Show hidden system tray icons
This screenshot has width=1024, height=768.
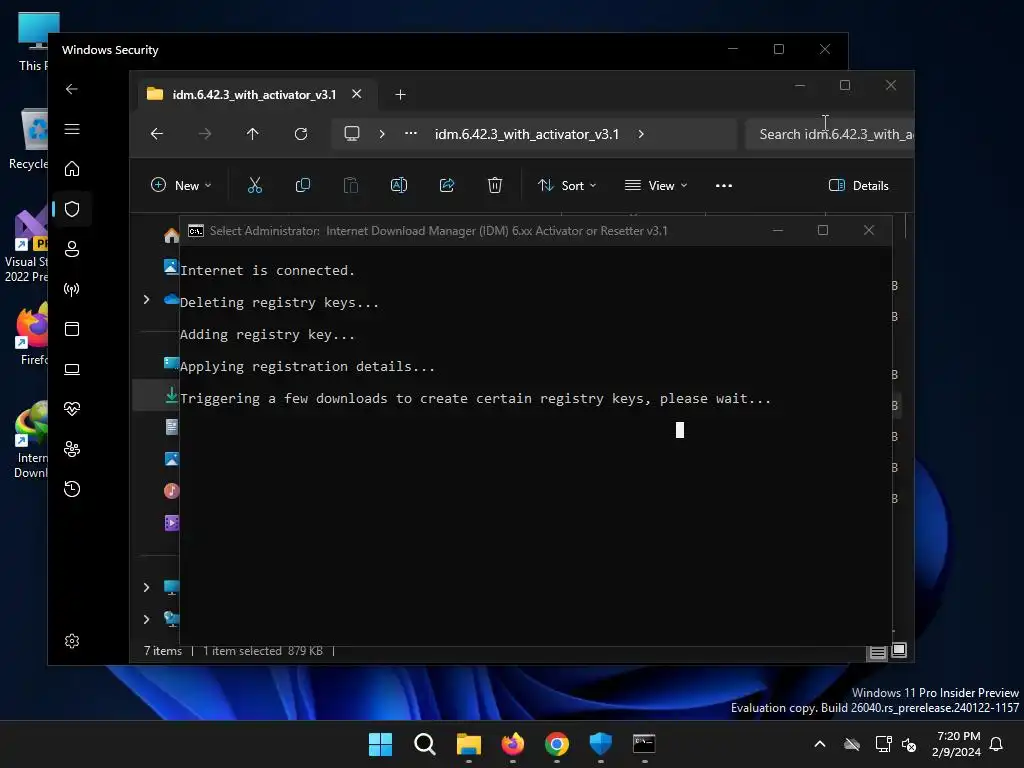[x=820, y=744]
